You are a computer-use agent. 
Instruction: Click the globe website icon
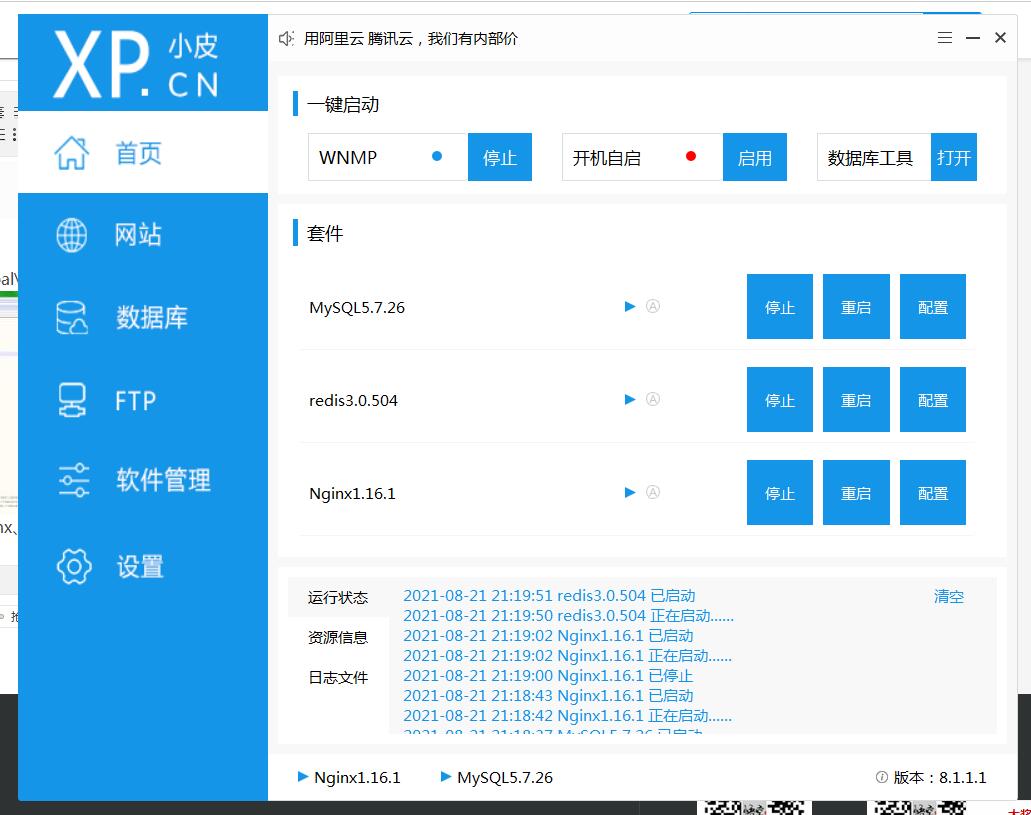click(x=72, y=235)
